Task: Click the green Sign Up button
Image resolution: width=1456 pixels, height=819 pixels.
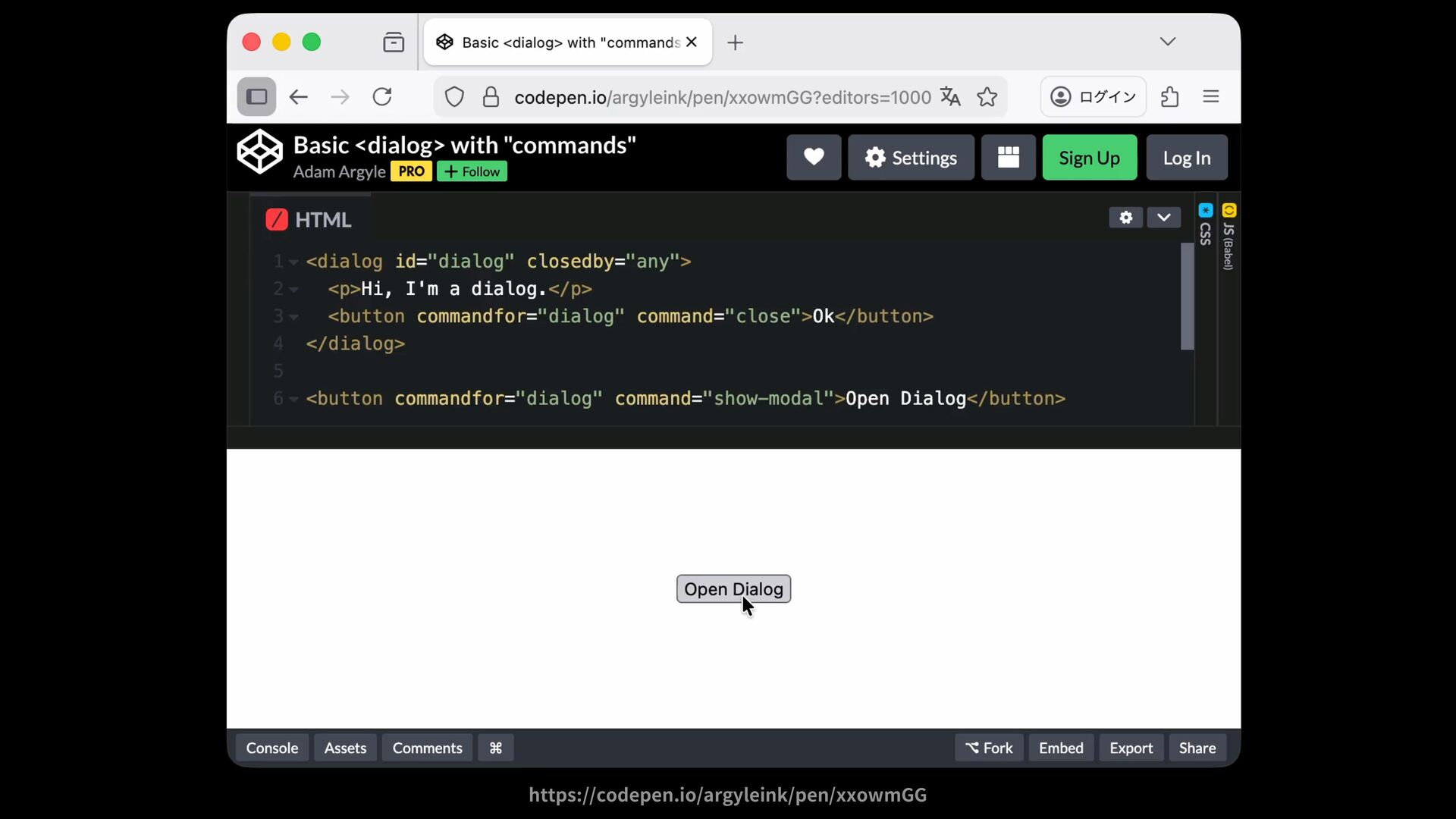Action: [x=1089, y=158]
